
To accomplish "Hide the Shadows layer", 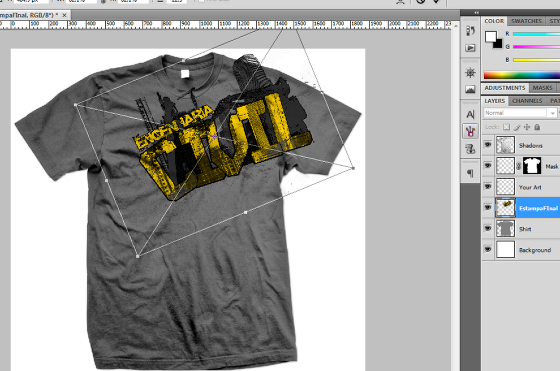I will (488, 145).
